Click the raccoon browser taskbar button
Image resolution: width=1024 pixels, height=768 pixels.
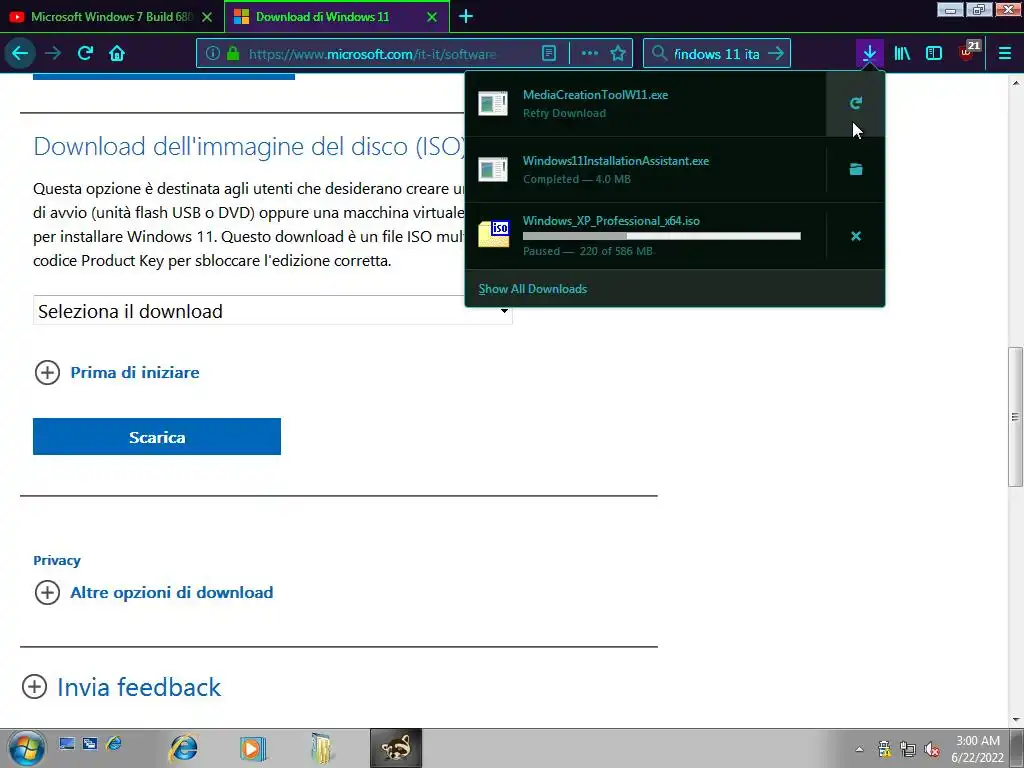pyautogui.click(x=396, y=748)
